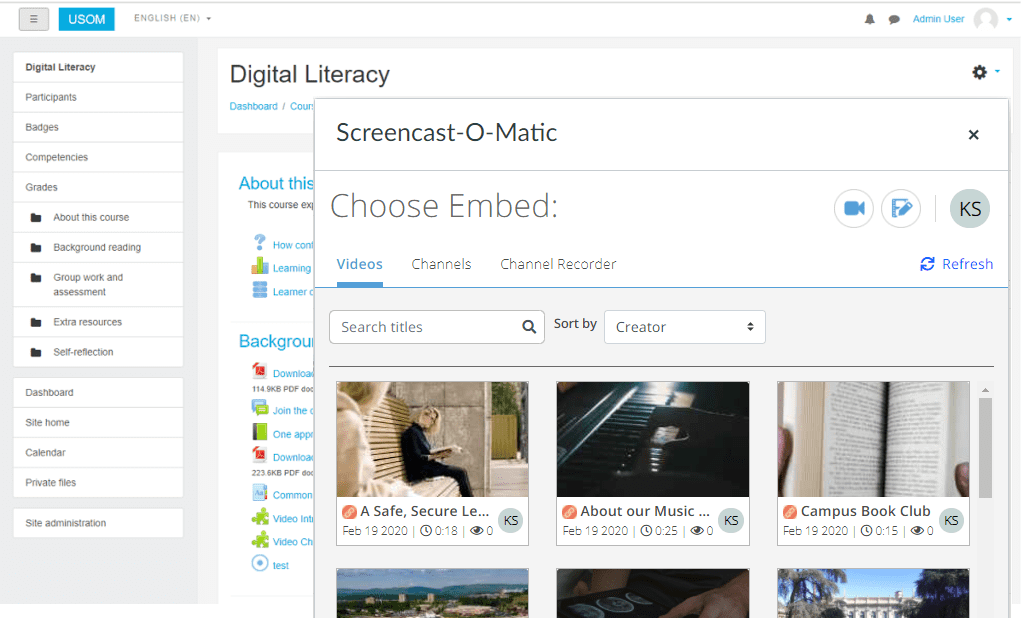
Task: Click the search magnifier icon
Action: pos(529,327)
